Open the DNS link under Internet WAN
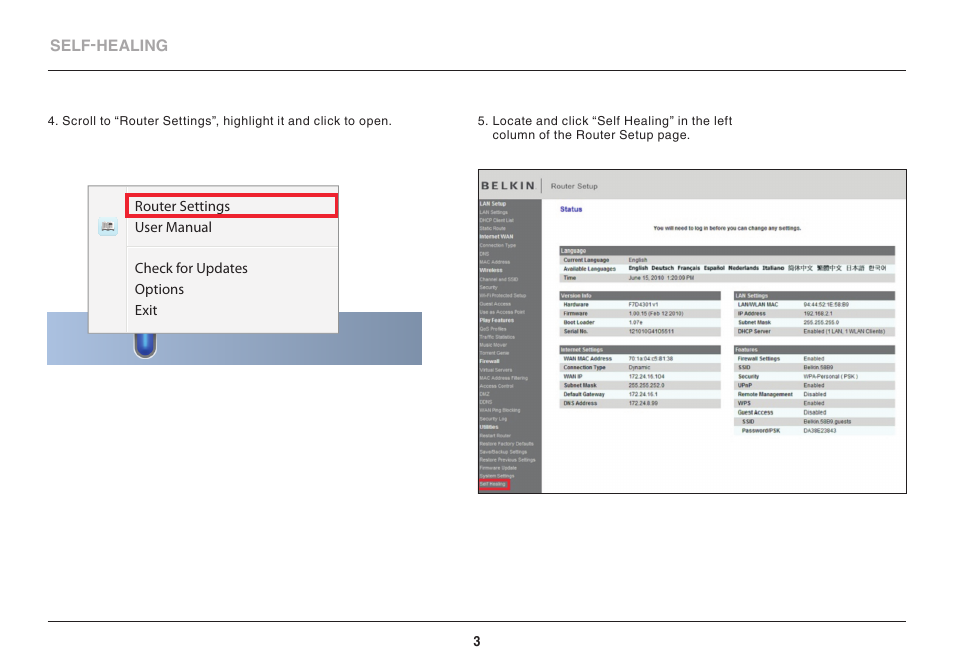This screenshot has width=954, height=669. 484,254
